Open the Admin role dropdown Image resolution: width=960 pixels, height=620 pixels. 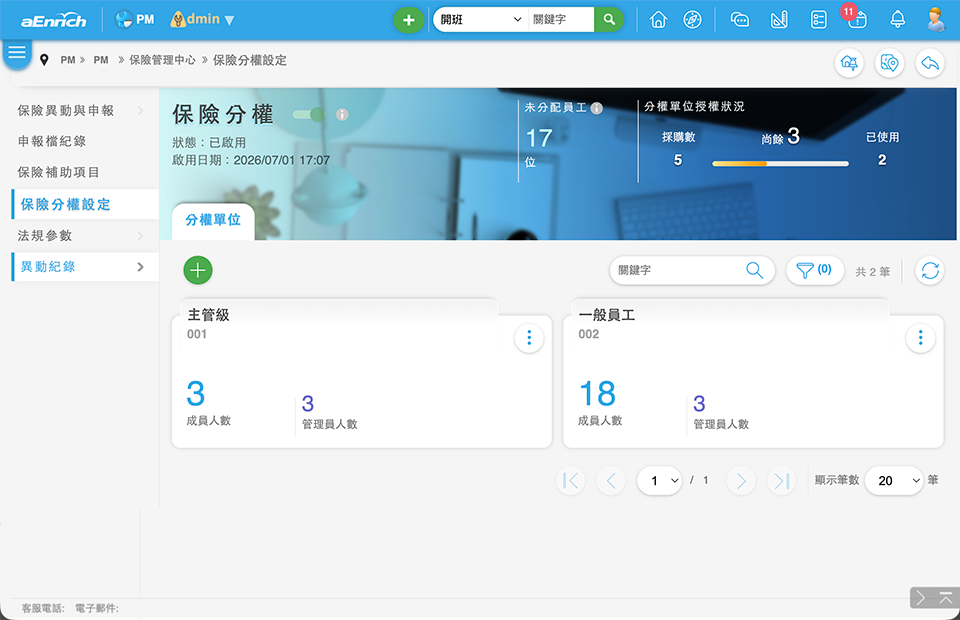pos(203,20)
